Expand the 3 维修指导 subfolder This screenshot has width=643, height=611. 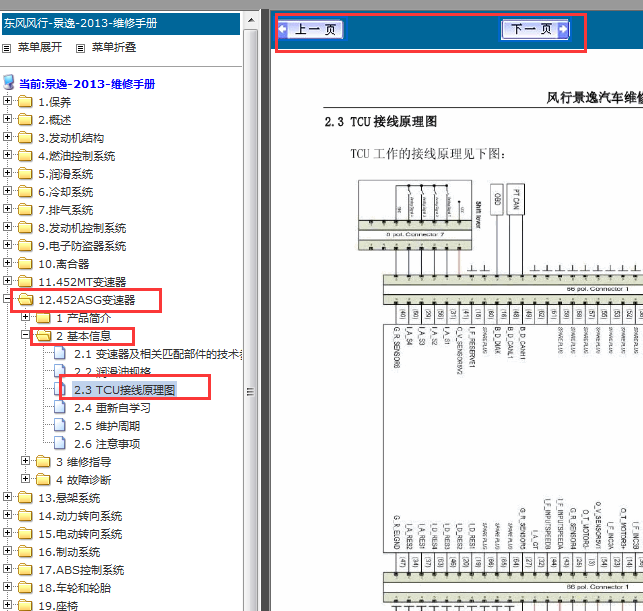[x=25, y=461]
